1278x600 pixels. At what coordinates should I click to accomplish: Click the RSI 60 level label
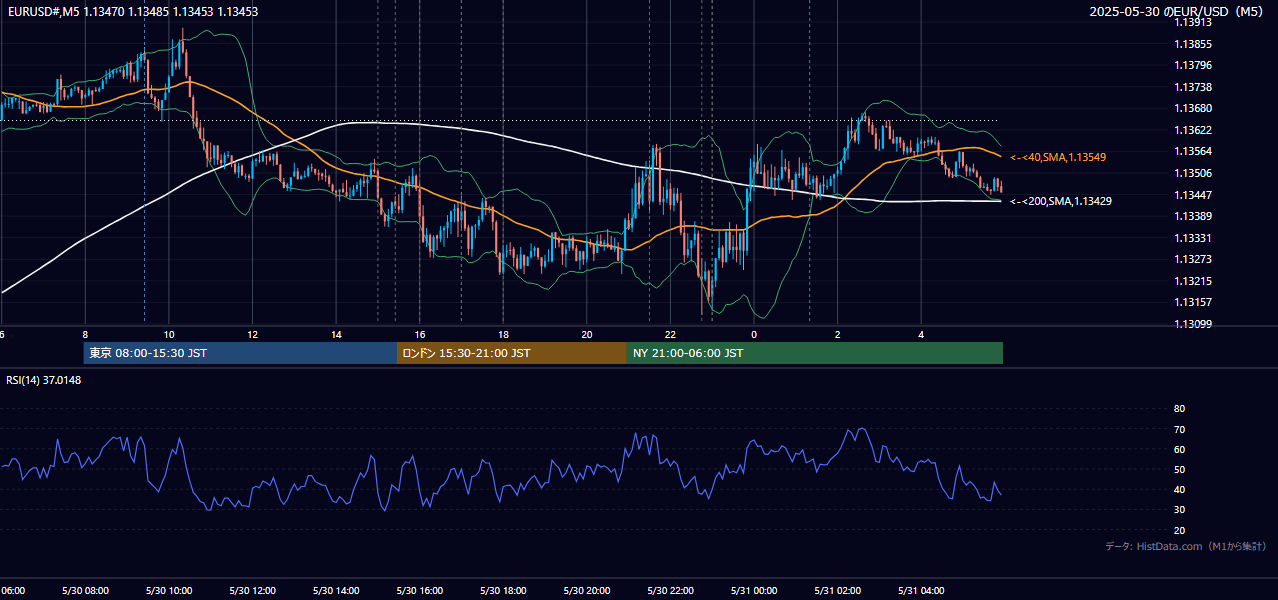click(x=1179, y=449)
